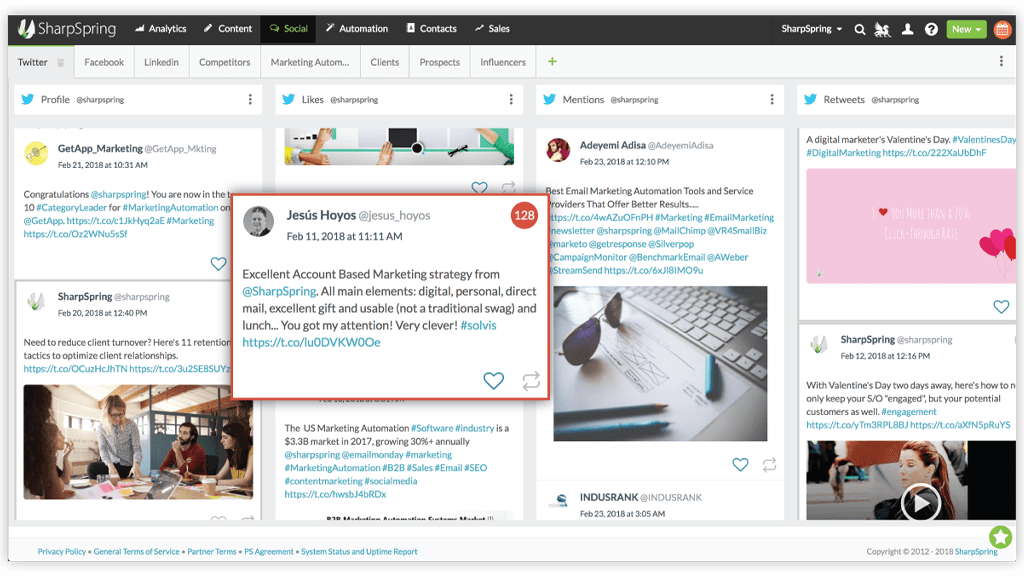
Task: Open the Influencers tab
Action: click(x=503, y=62)
